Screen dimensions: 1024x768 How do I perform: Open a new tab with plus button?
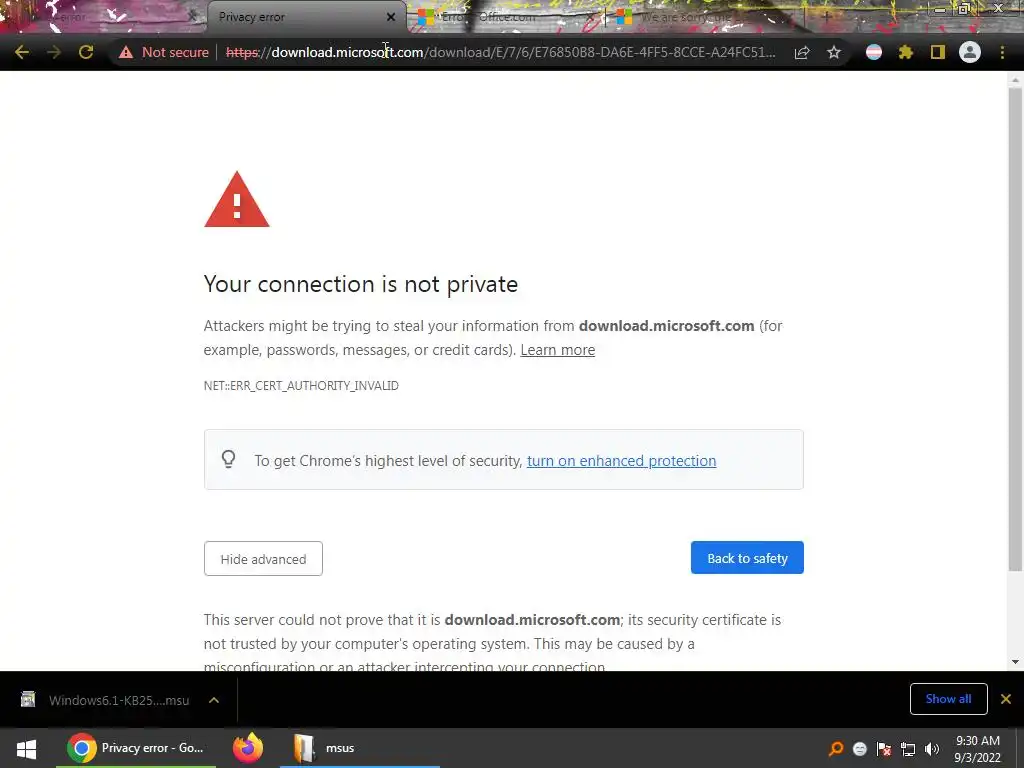[x=826, y=17]
